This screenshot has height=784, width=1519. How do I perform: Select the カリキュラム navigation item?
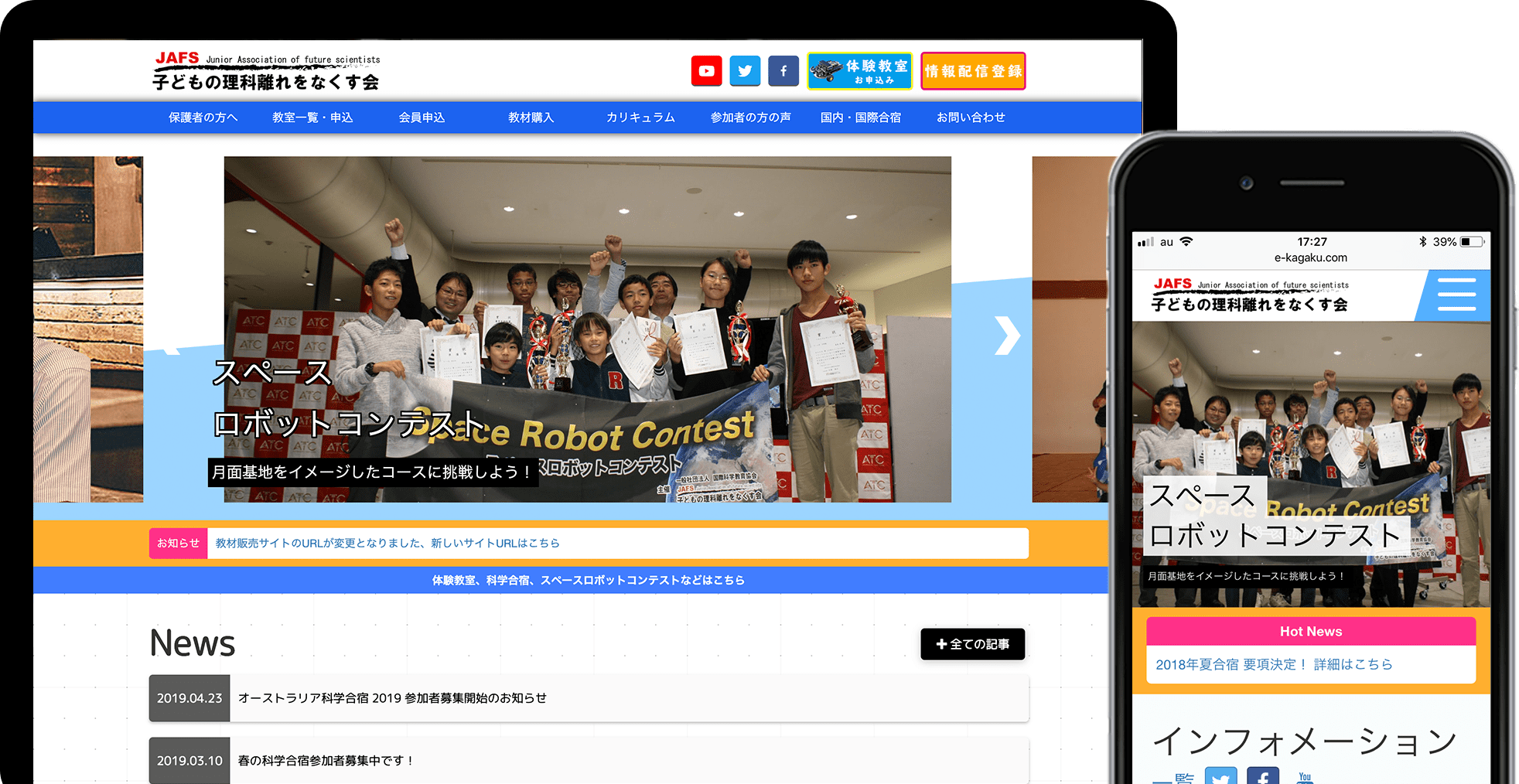click(x=640, y=118)
